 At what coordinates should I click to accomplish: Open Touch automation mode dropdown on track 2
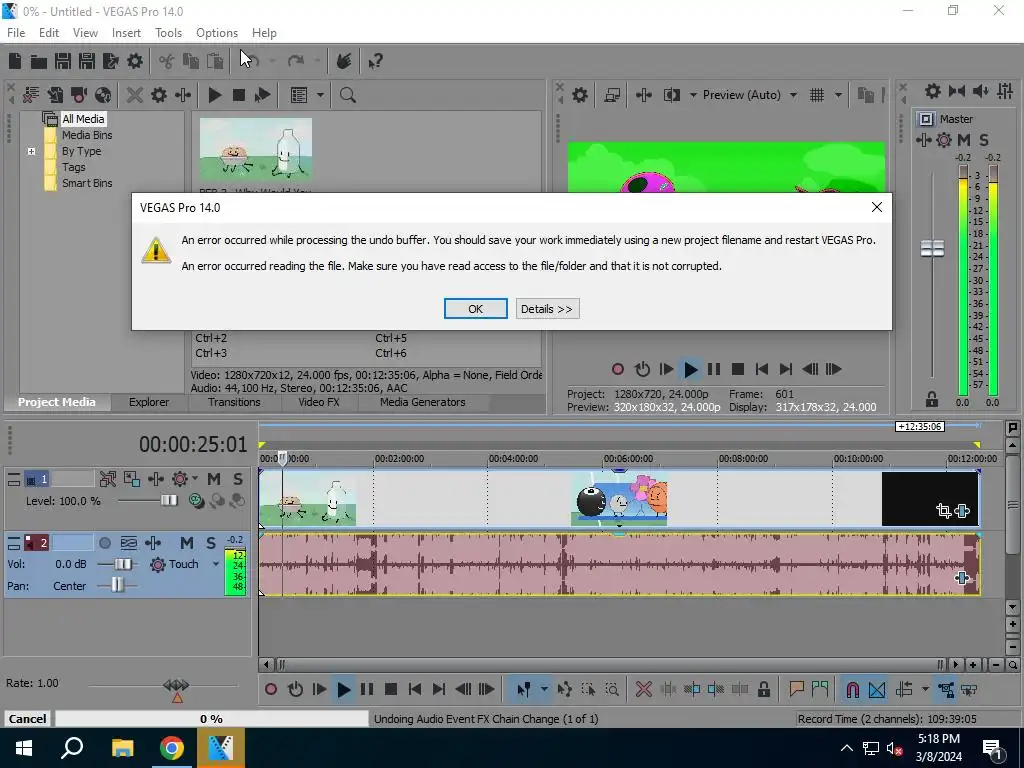tap(216, 564)
